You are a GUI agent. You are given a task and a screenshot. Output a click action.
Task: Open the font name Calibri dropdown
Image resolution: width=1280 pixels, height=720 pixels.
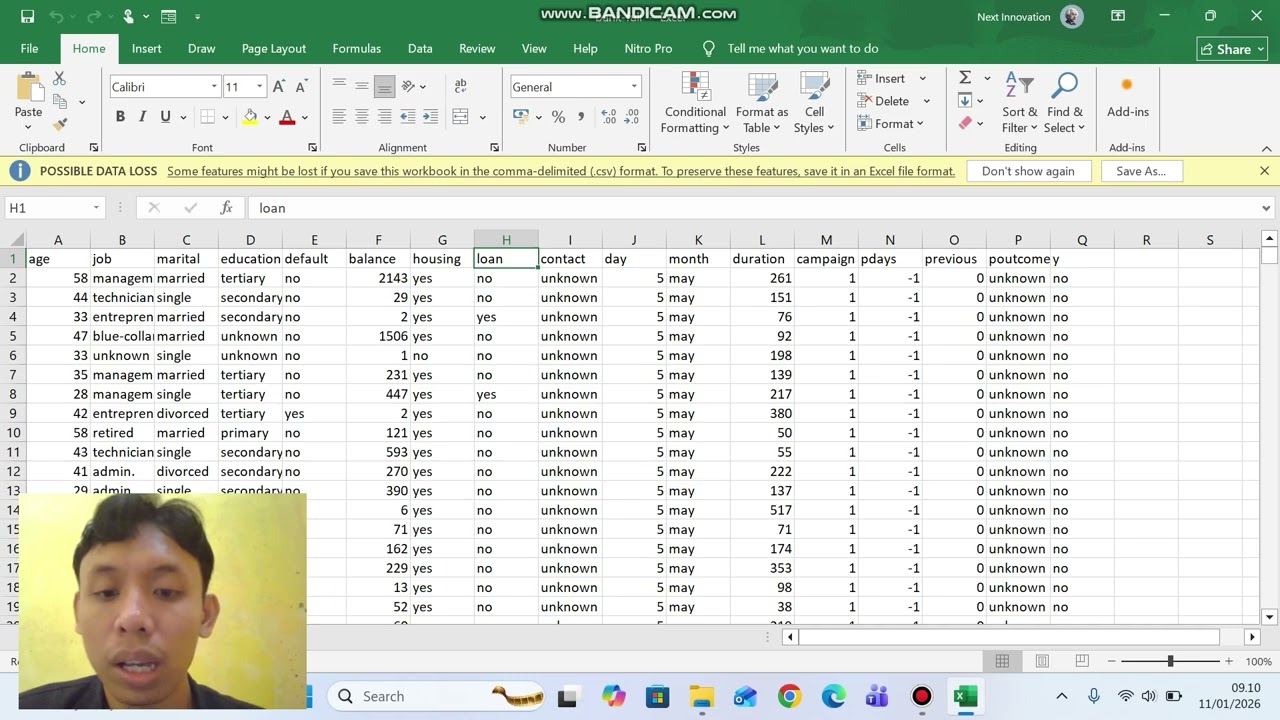pos(213,87)
